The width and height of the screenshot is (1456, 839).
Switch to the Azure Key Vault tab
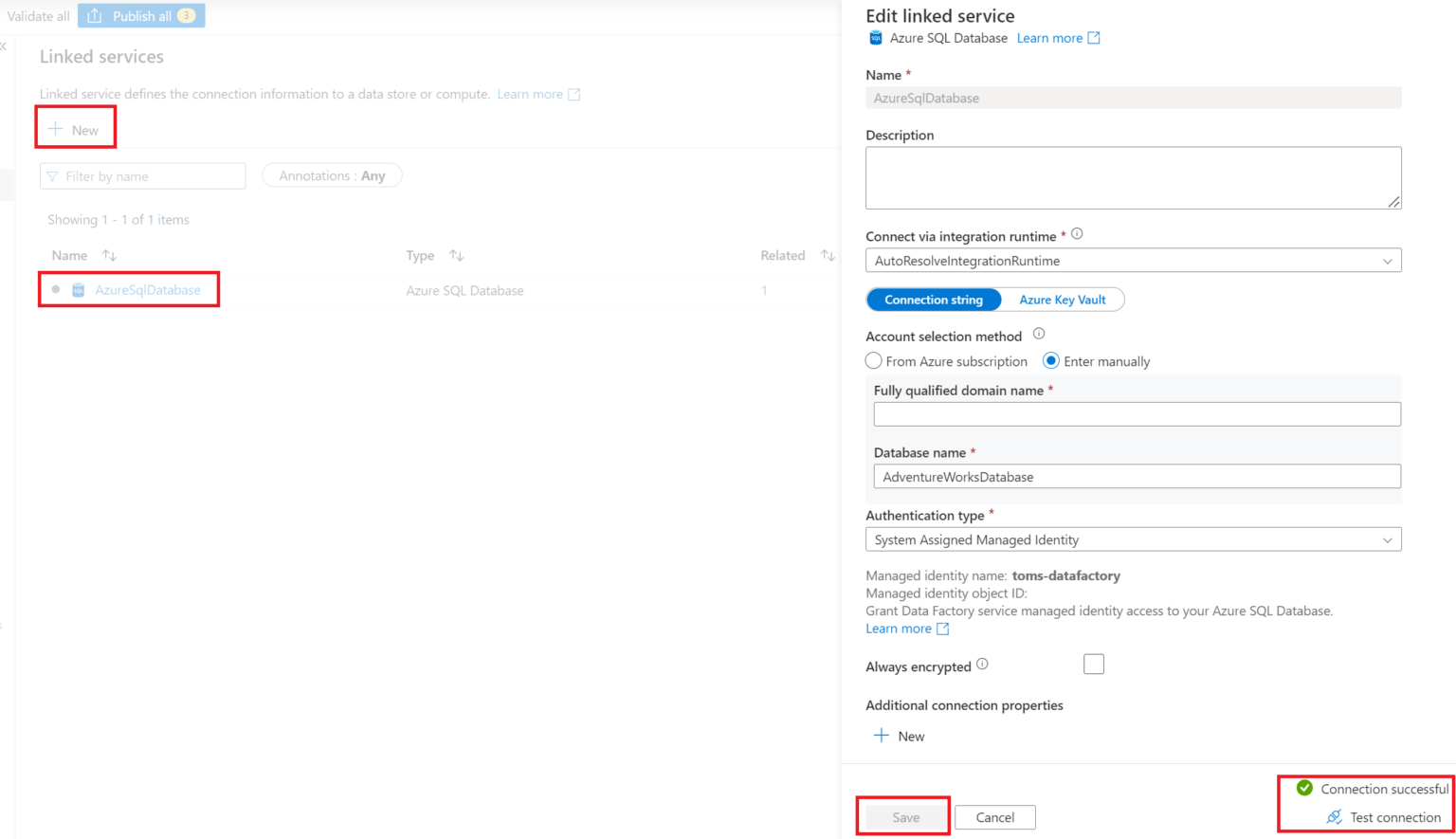pyautogui.click(x=1062, y=299)
